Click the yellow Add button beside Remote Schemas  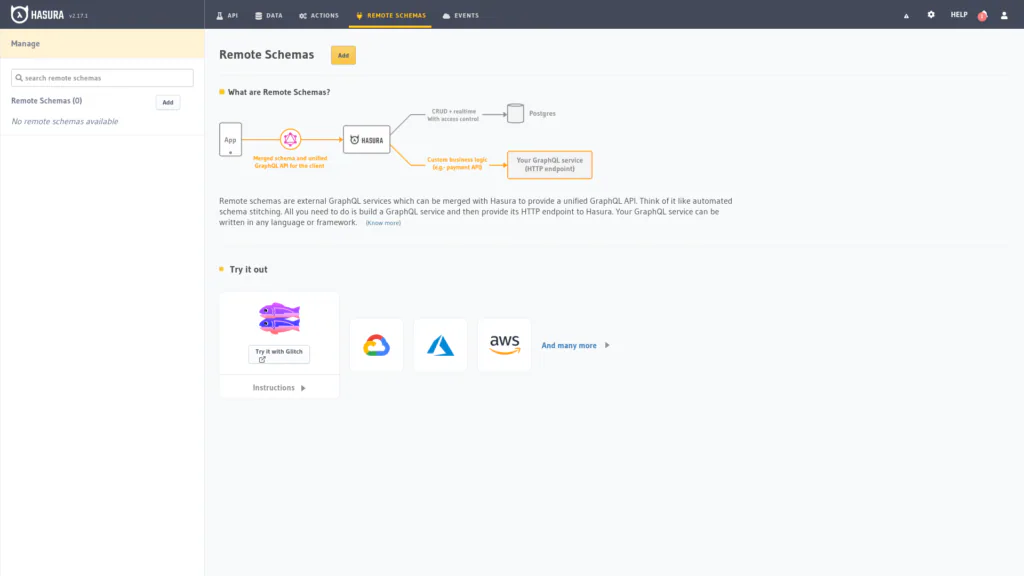[343, 55]
